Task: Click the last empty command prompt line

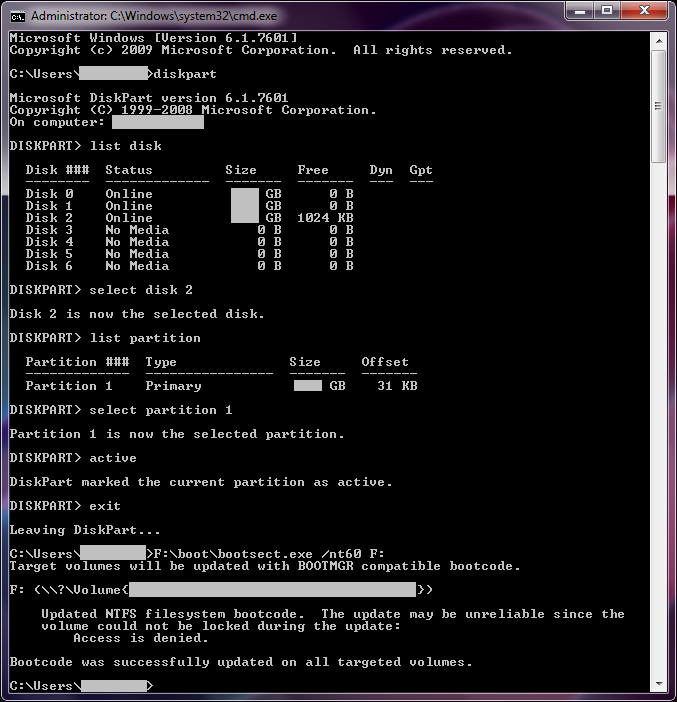Action: click(80, 686)
